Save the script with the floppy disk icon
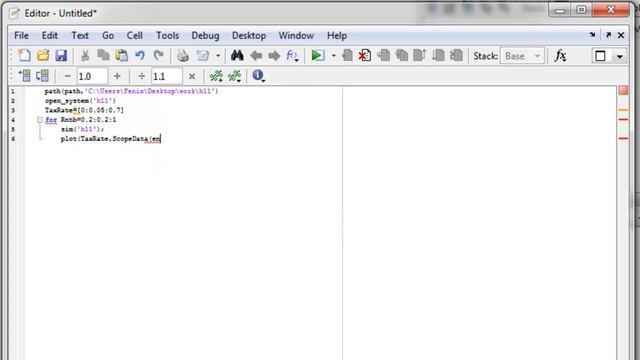This screenshot has width=640, height=360. pos(61,56)
